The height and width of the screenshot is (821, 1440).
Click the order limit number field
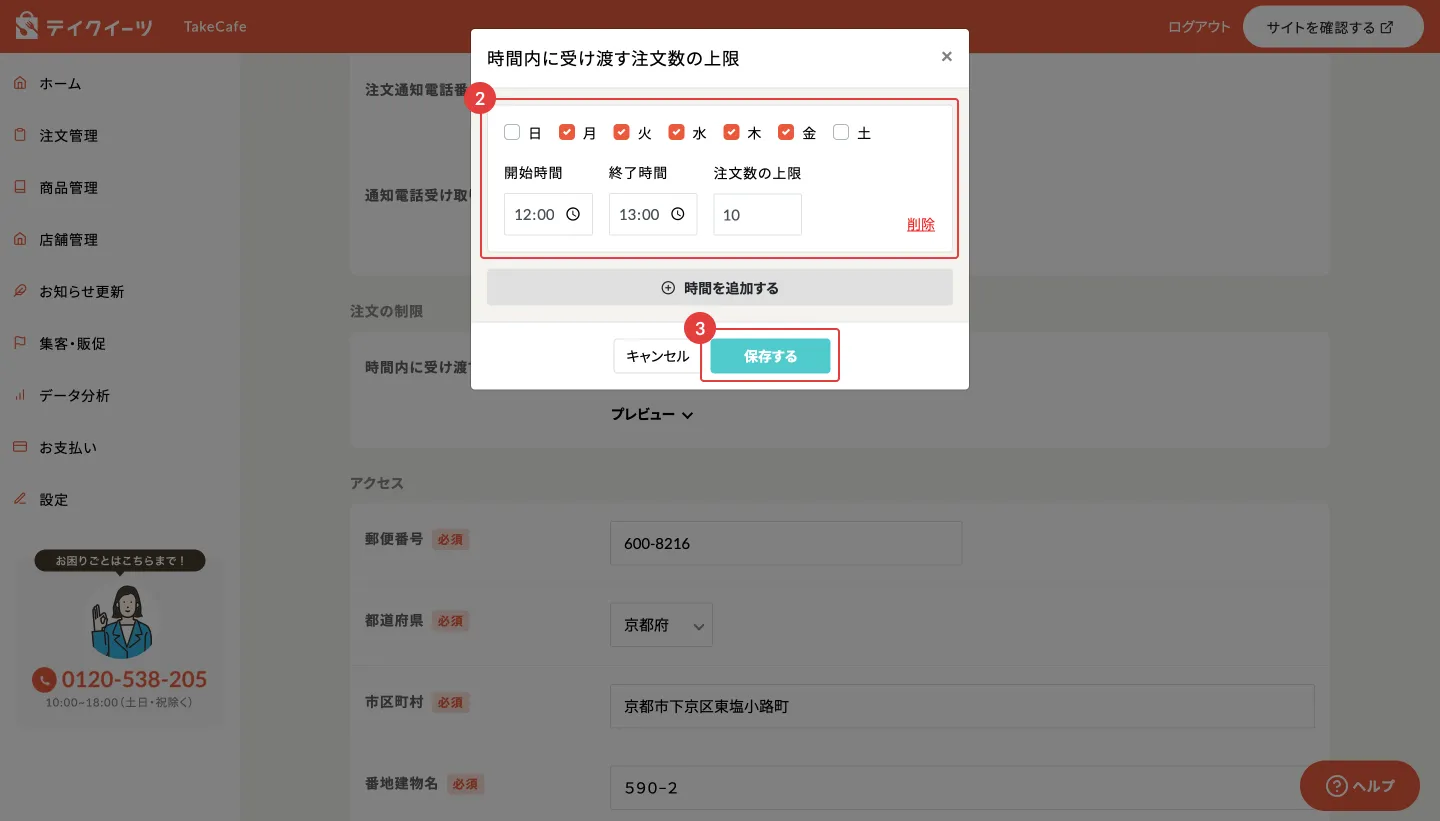pos(757,215)
